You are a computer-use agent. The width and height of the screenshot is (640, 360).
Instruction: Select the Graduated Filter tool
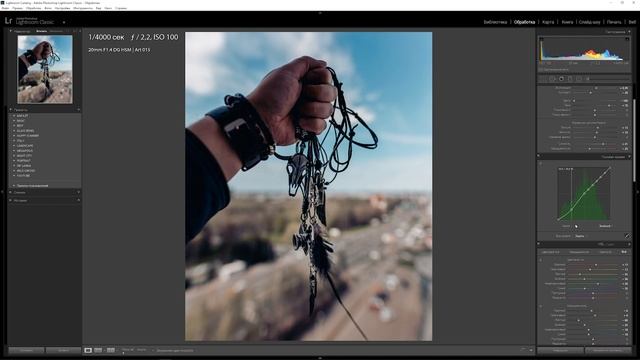click(570, 78)
